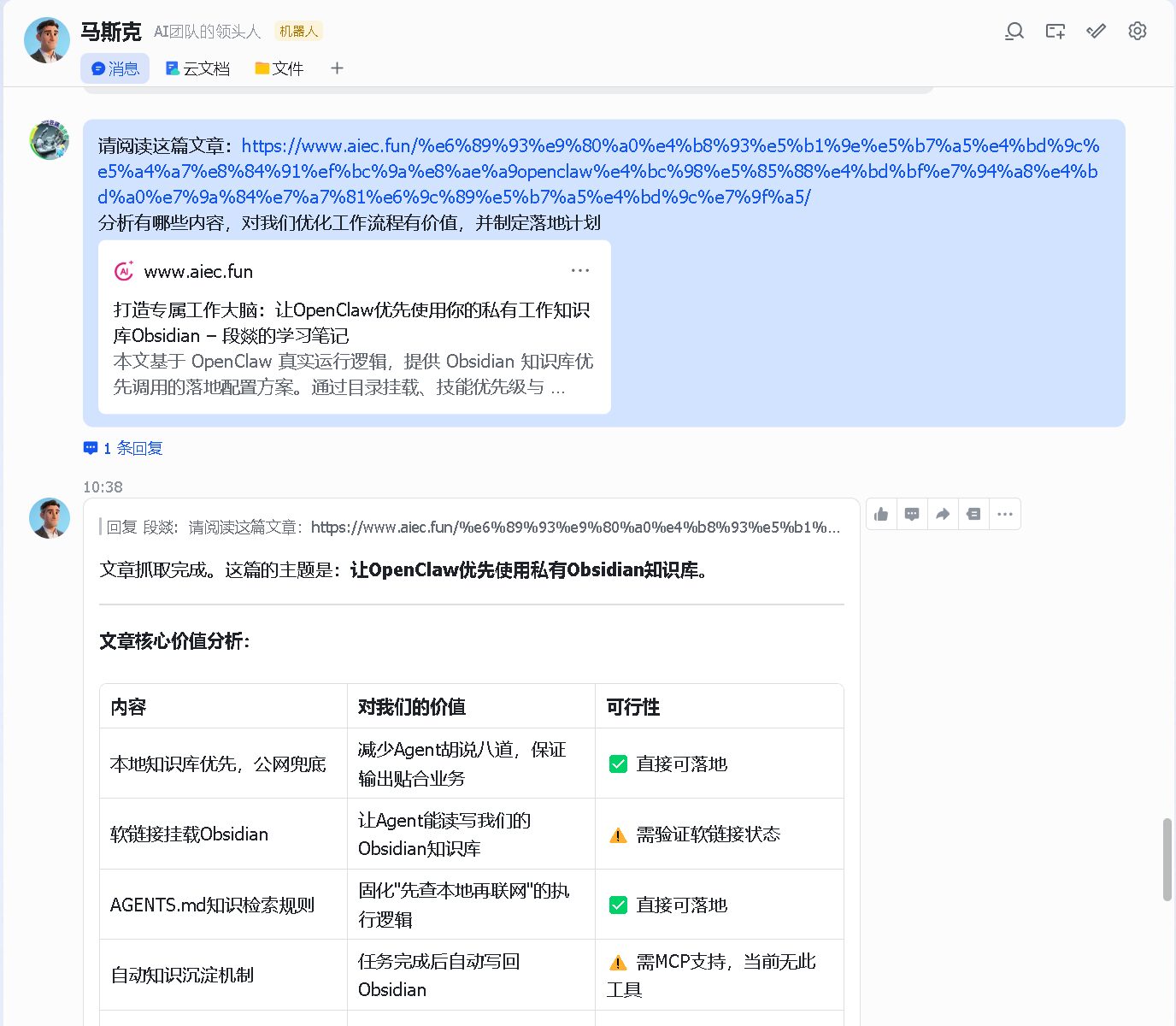The height and width of the screenshot is (1026, 1176).
Task: Click the 马斯克 bot avatar in header
Action: [47, 40]
